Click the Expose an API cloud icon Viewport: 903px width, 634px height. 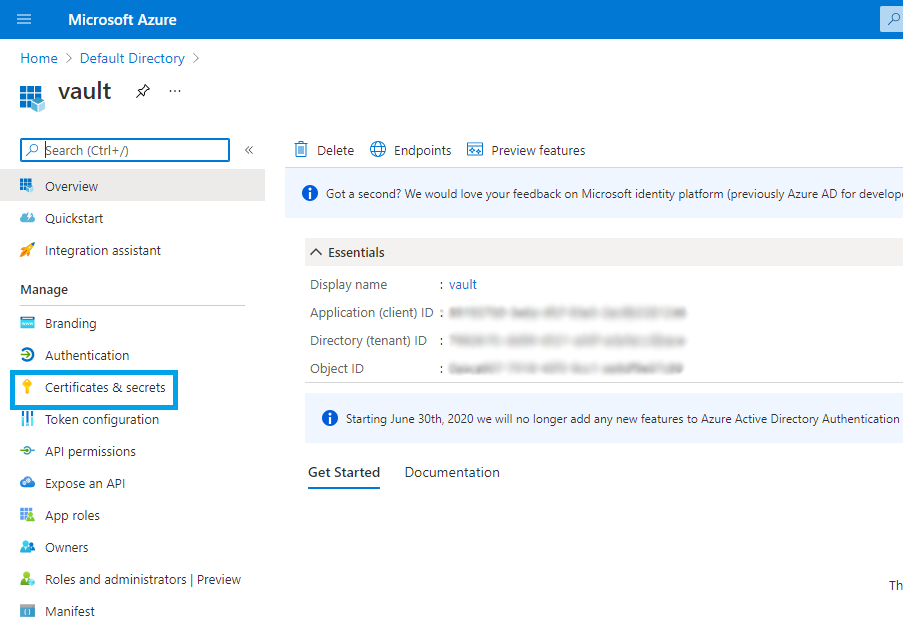coord(27,483)
